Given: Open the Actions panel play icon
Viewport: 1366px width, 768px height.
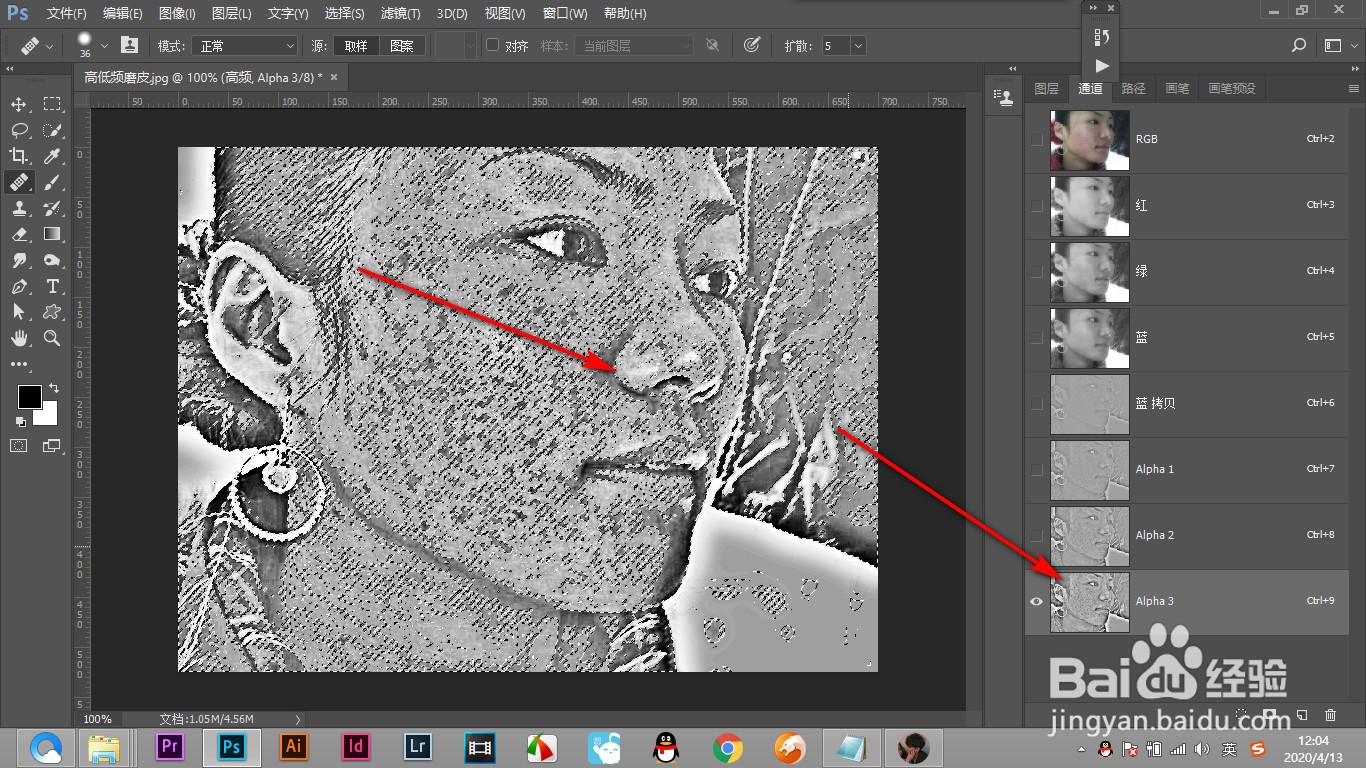Looking at the screenshot, I should tap(1102, 66).
